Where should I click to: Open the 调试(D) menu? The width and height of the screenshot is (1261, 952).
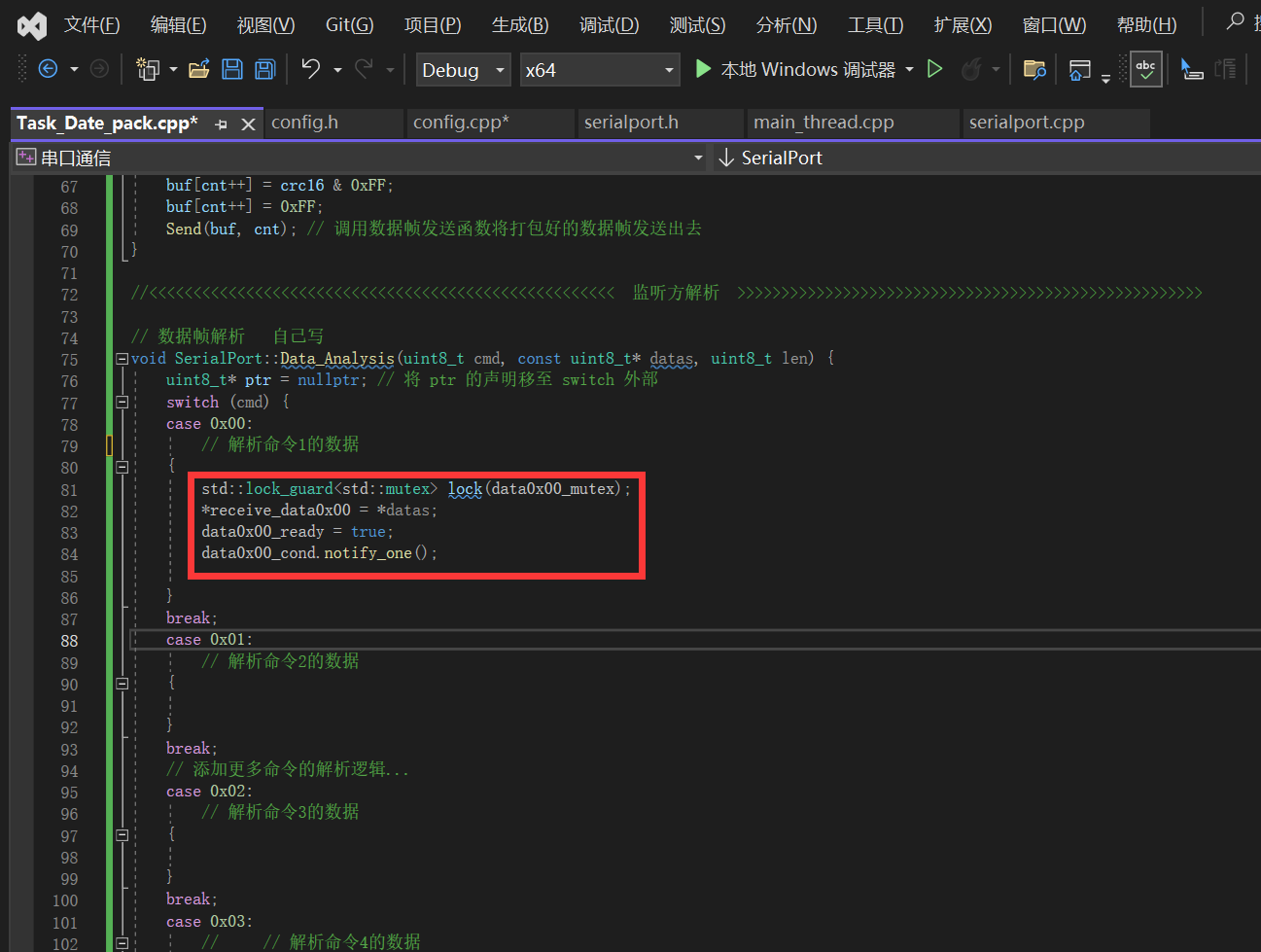[610, 24]
